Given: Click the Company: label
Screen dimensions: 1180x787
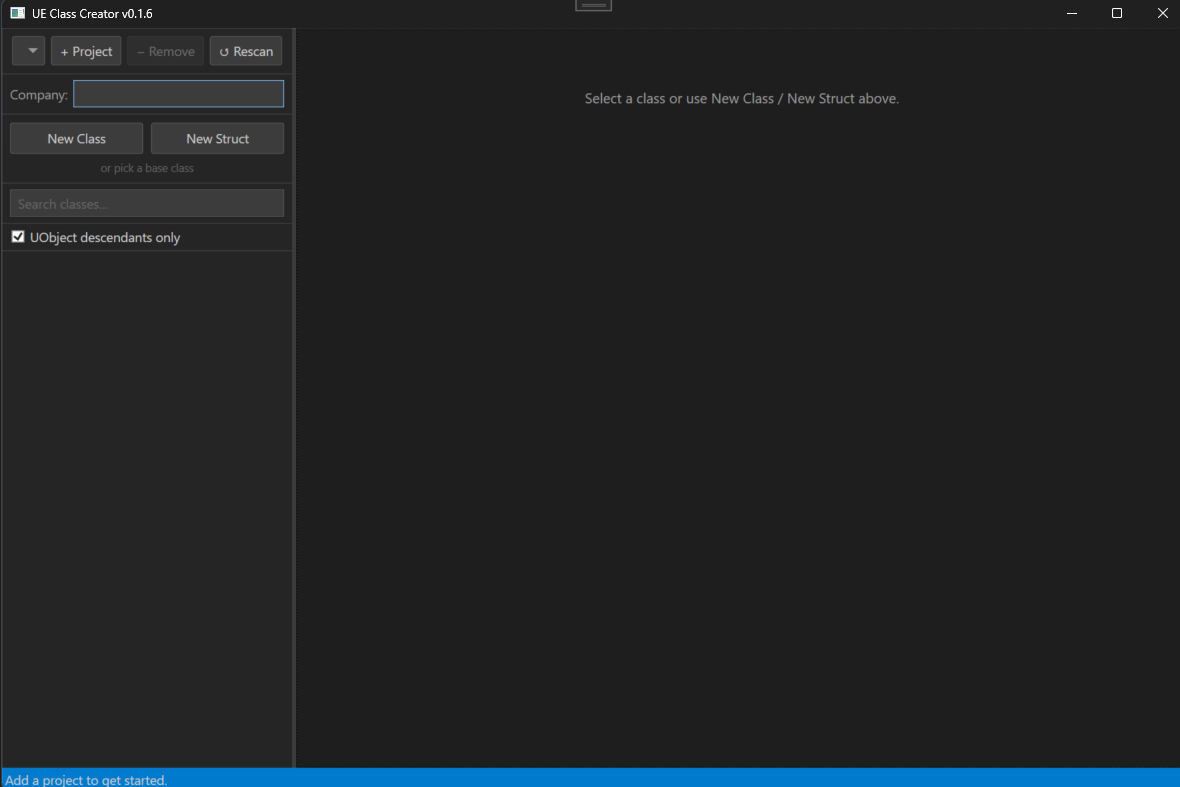Looking at the screenshot, I should click(38, 95).
